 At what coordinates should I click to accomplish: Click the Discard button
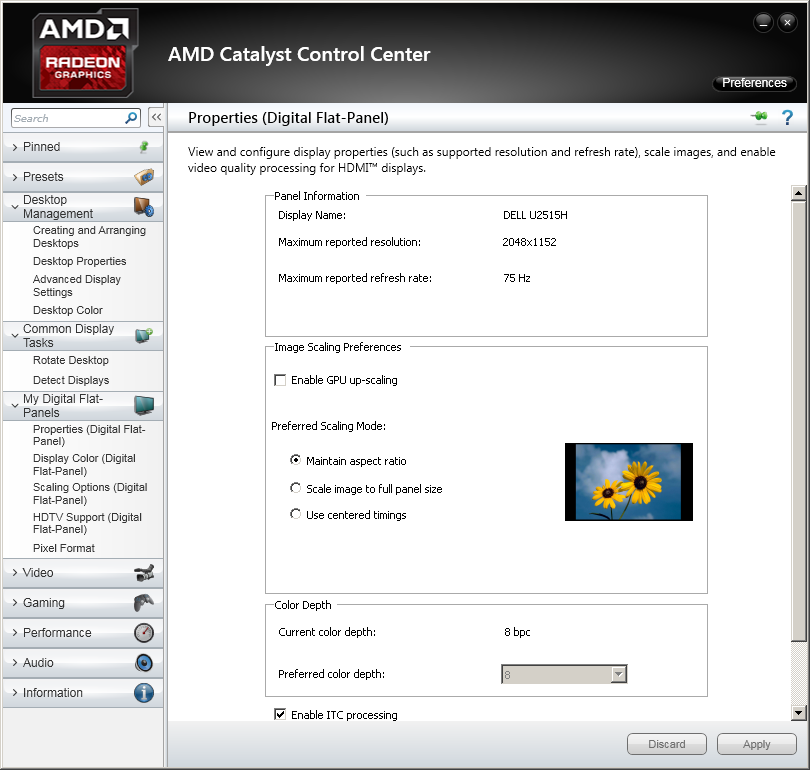[666, 744]
